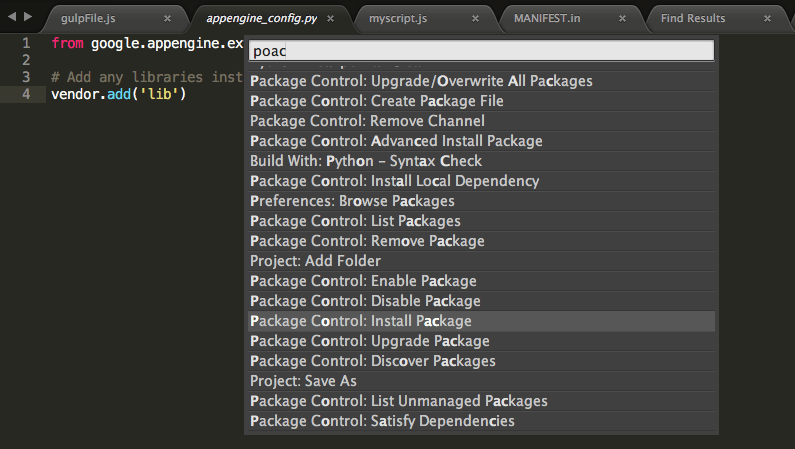Focus the command palette search field
795x449 pixels.
click(481, 51)
